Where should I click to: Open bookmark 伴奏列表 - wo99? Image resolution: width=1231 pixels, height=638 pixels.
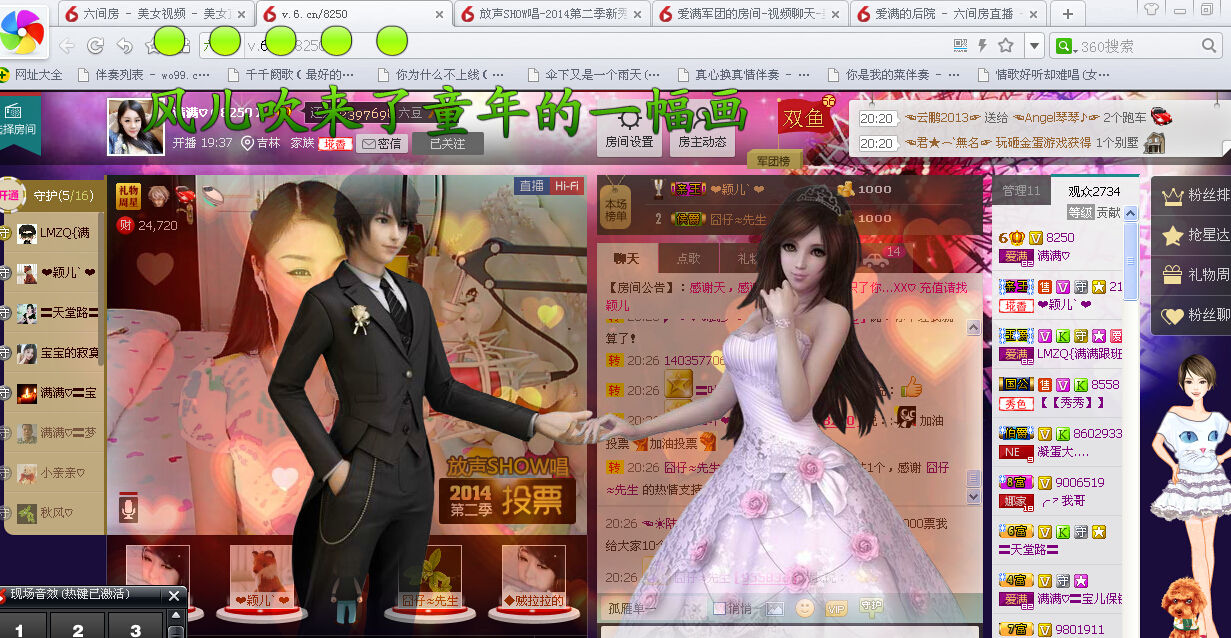(143, 75)
